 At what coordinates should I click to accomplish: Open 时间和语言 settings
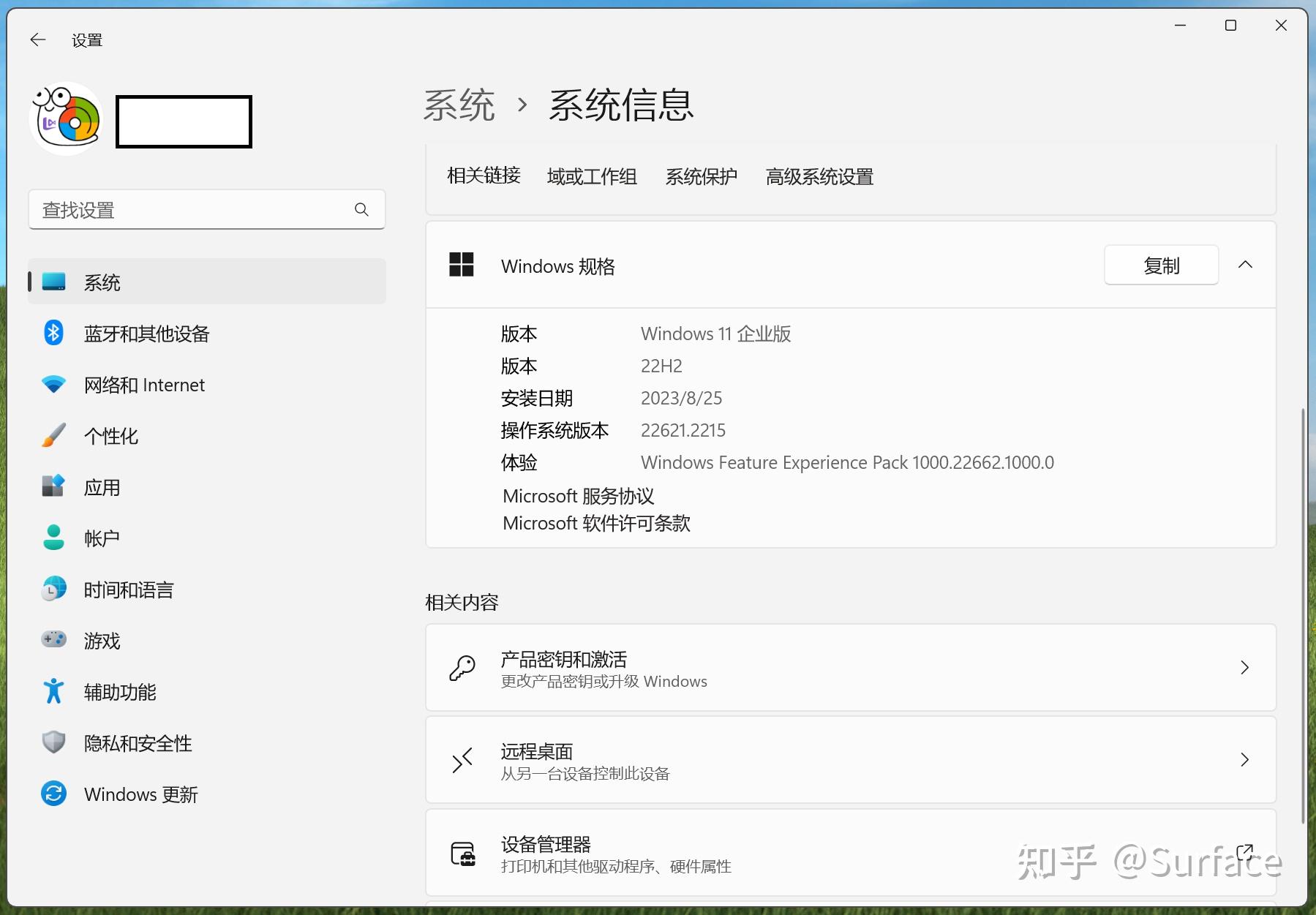[128, 590]
